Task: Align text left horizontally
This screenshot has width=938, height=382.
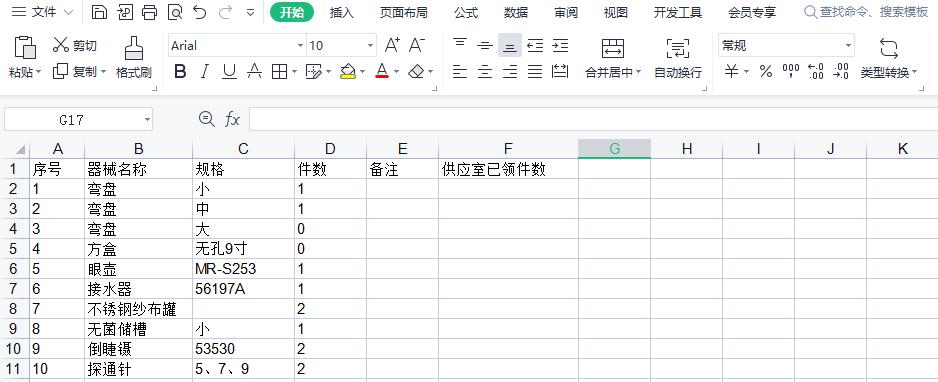Action: (x=459, y=72)
